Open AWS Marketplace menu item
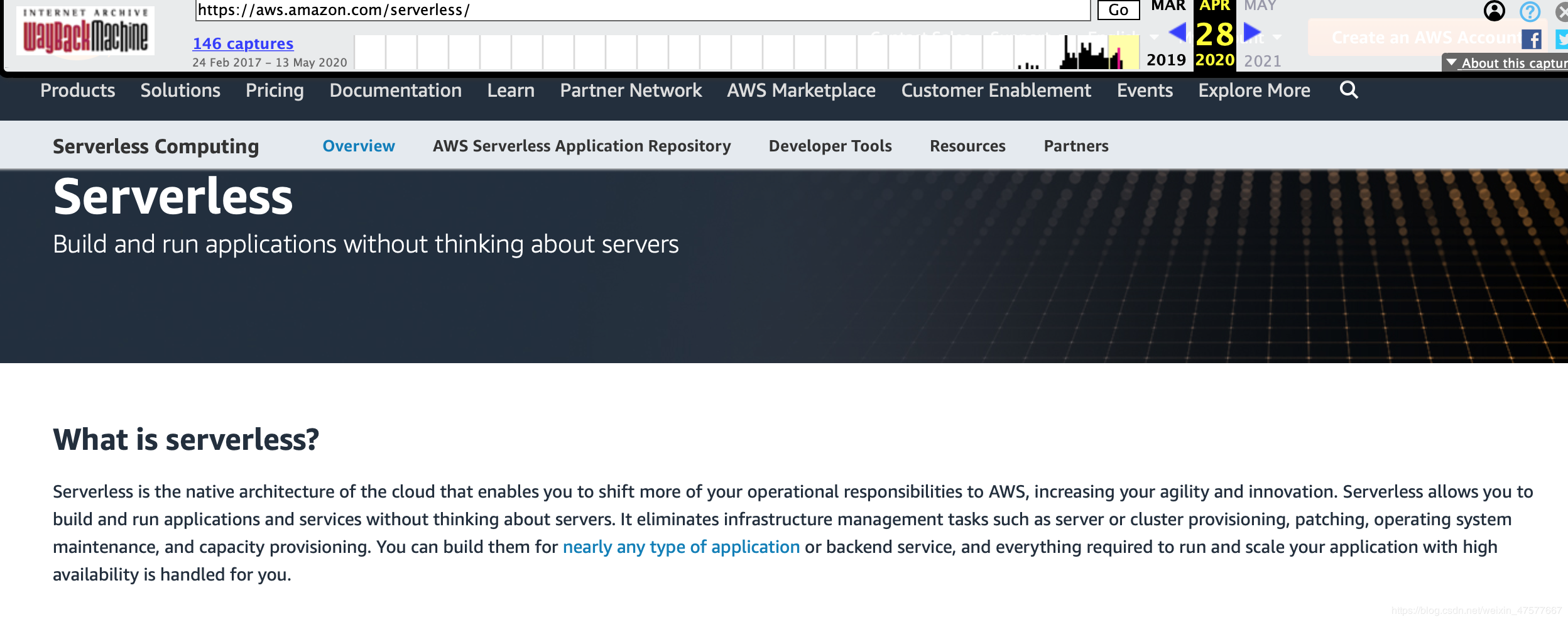The height and width of the screenshot is (622, 1568). [x=802, y=90]
